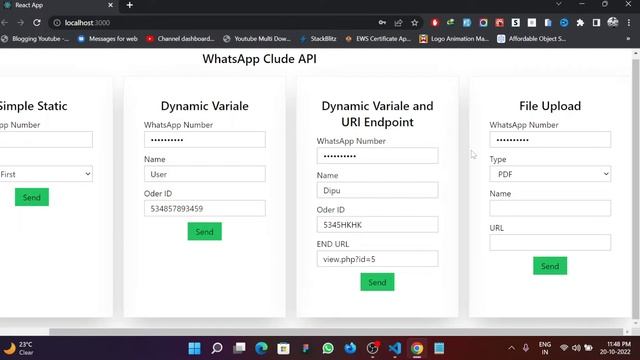Image resolution: width=640 pixels, height=360 pixels.
Task: Go forward in browser history
Action: pyautogui.click(x=20, y=23)
